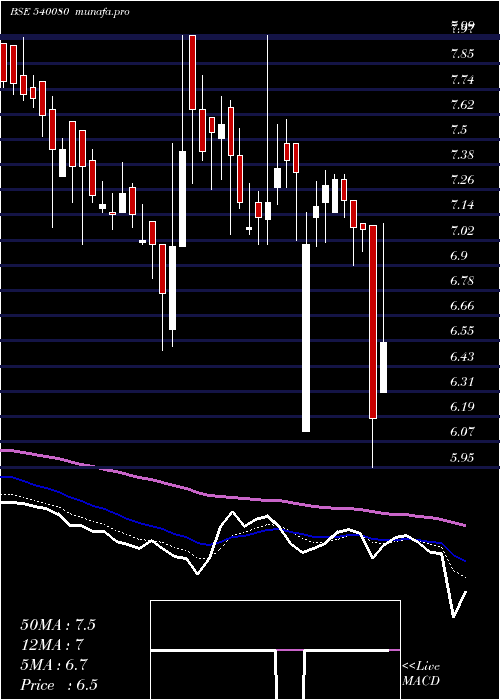Click the 6.43 price axis label
Viewport: 500px width, 700px height.
pyautogui.click(x=462, y=357)
